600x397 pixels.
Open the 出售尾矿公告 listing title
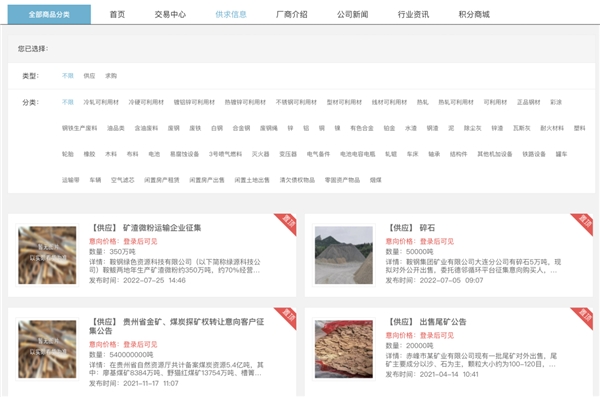(x=443, y=322)
